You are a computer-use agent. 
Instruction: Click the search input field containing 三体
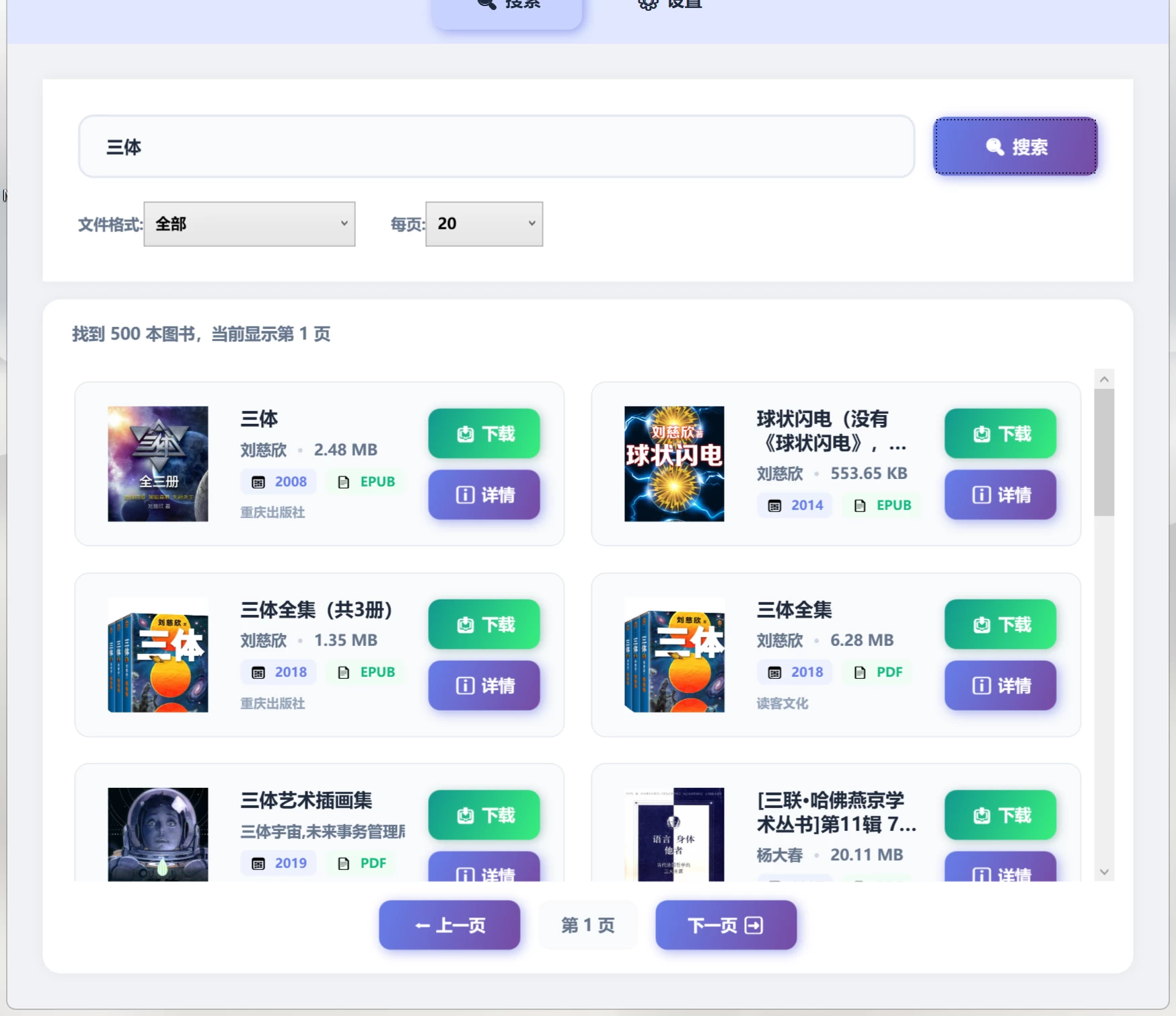pos(495,147)
